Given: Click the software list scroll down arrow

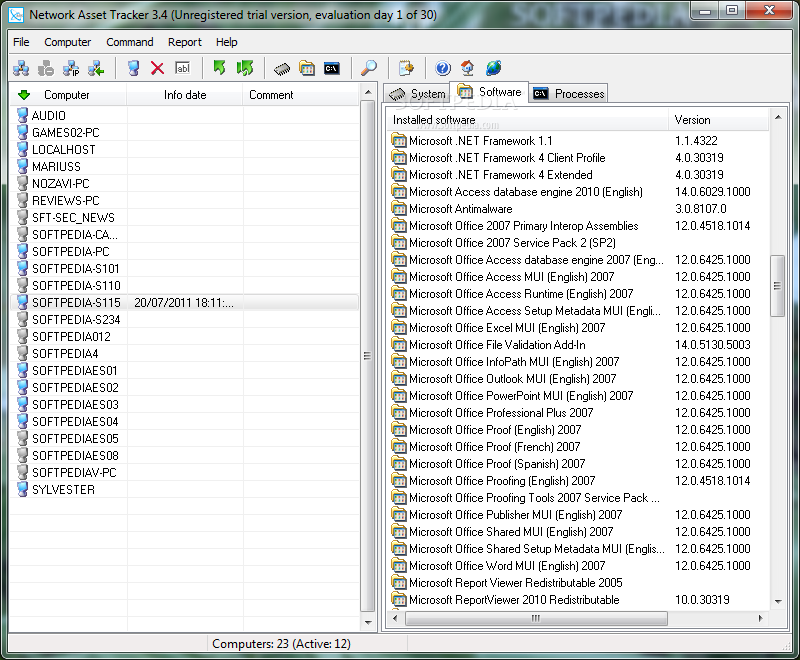Looking at the screenshot, I should (778, 602).
